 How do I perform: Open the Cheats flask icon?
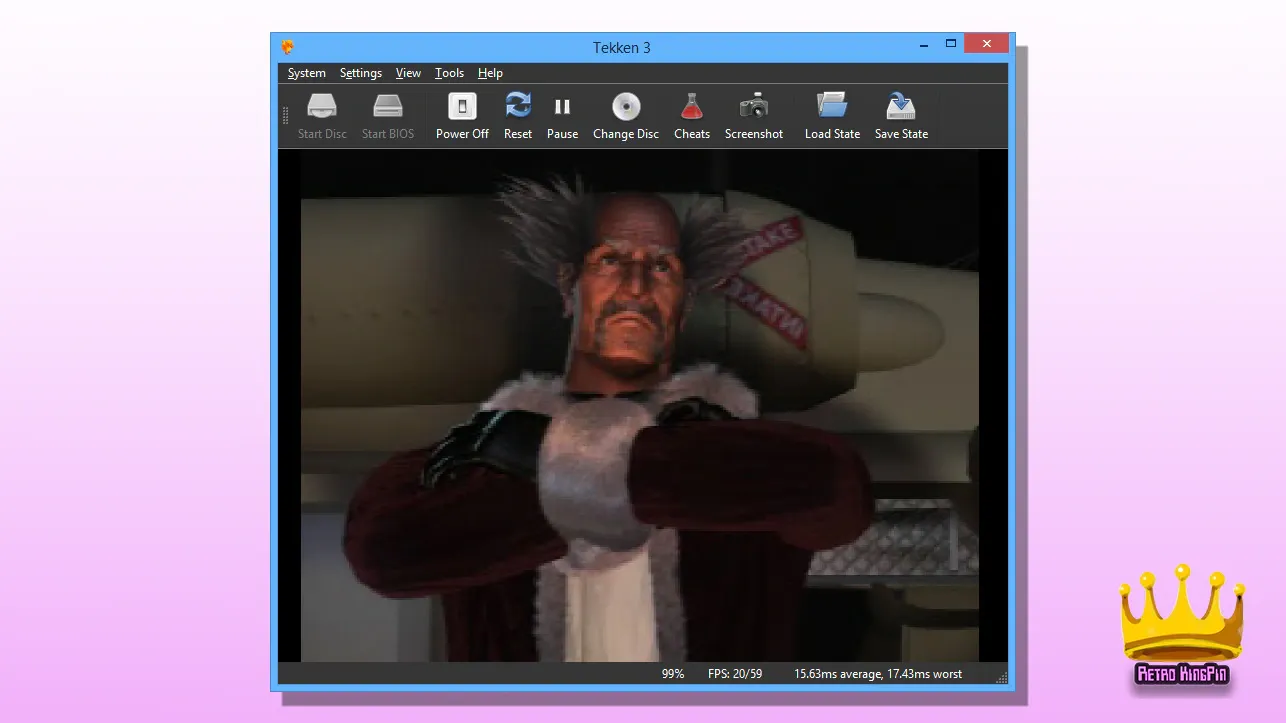(x=692, y=116)
